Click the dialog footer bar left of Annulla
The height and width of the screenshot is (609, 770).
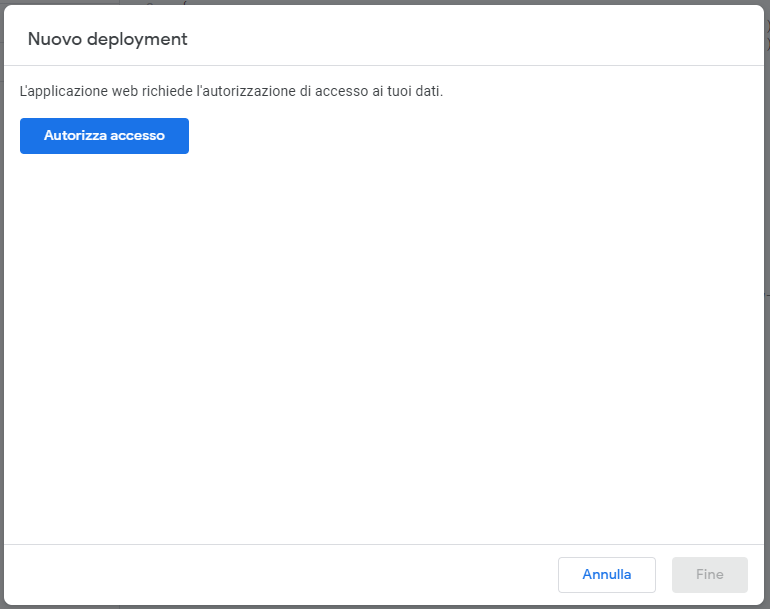[280, 575]
